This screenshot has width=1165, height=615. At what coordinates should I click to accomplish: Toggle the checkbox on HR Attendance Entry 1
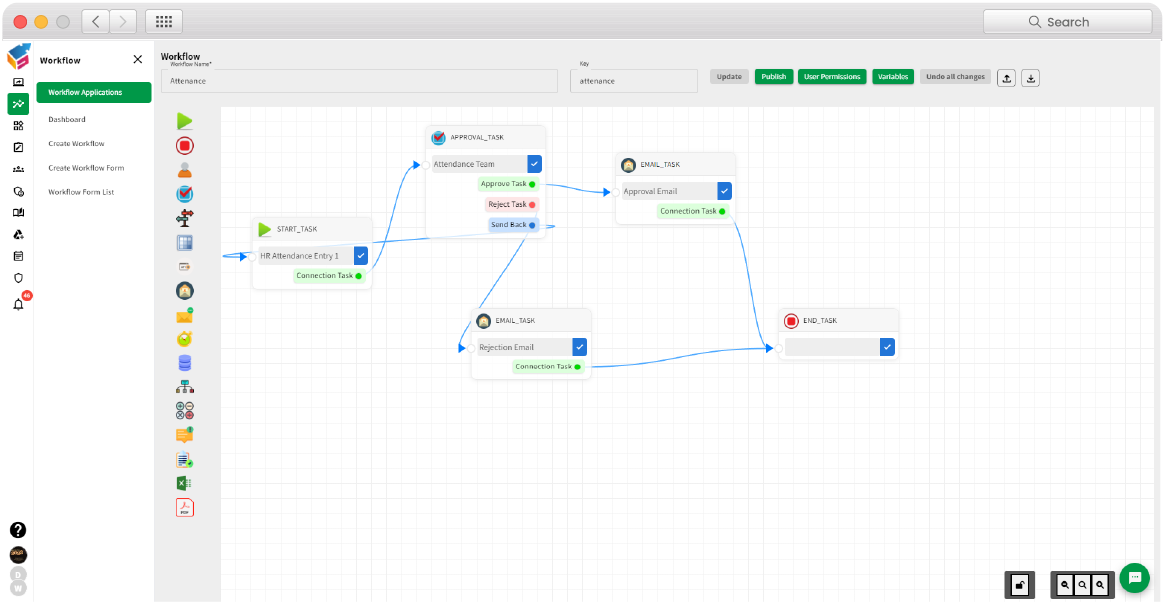(x=360, y=255)
